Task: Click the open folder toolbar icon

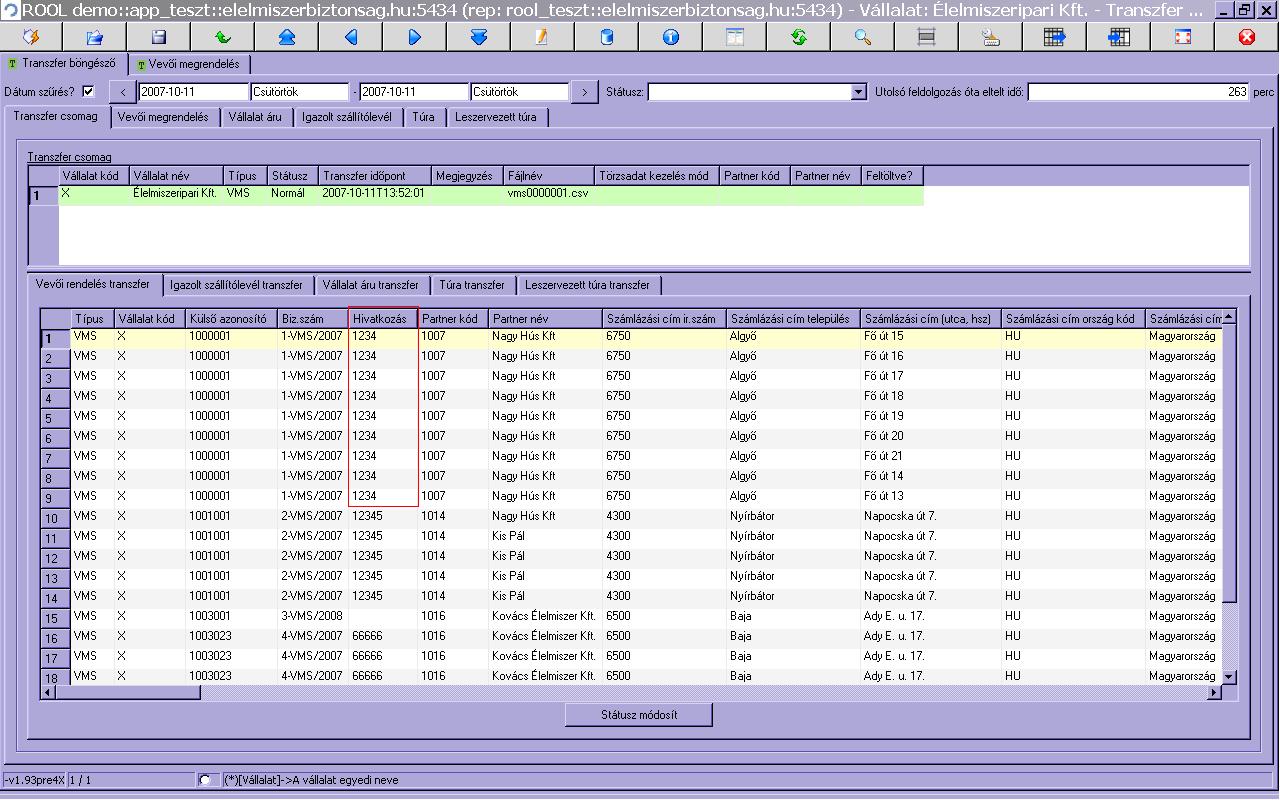Action: (95, 37)
